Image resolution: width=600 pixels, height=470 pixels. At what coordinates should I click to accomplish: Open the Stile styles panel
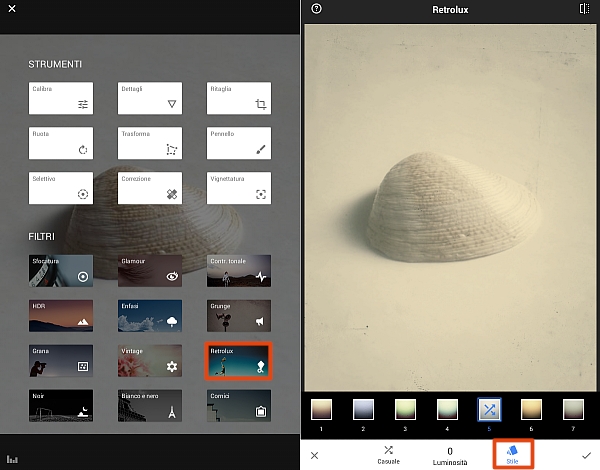[512, 455]
